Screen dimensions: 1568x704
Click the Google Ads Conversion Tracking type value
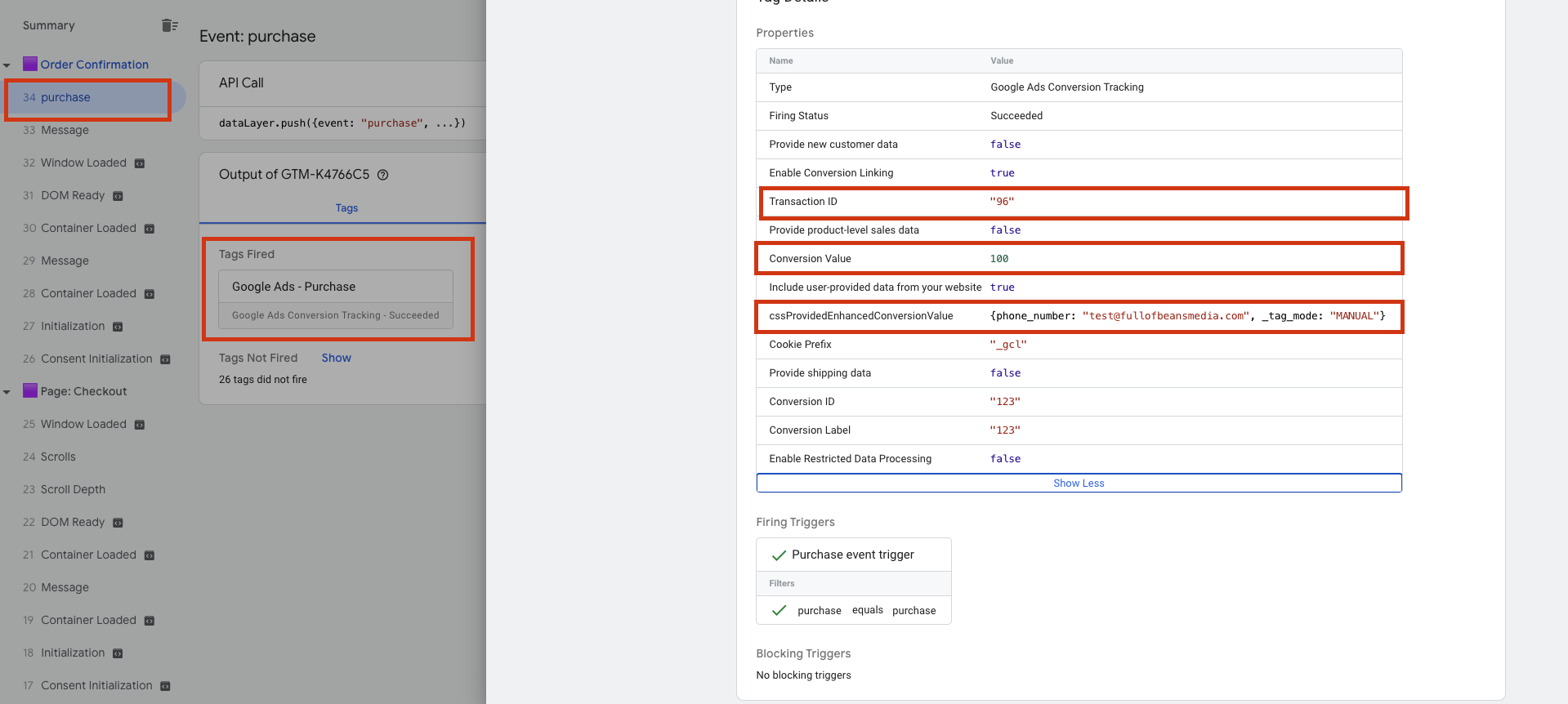click(x=1067, y=87)
